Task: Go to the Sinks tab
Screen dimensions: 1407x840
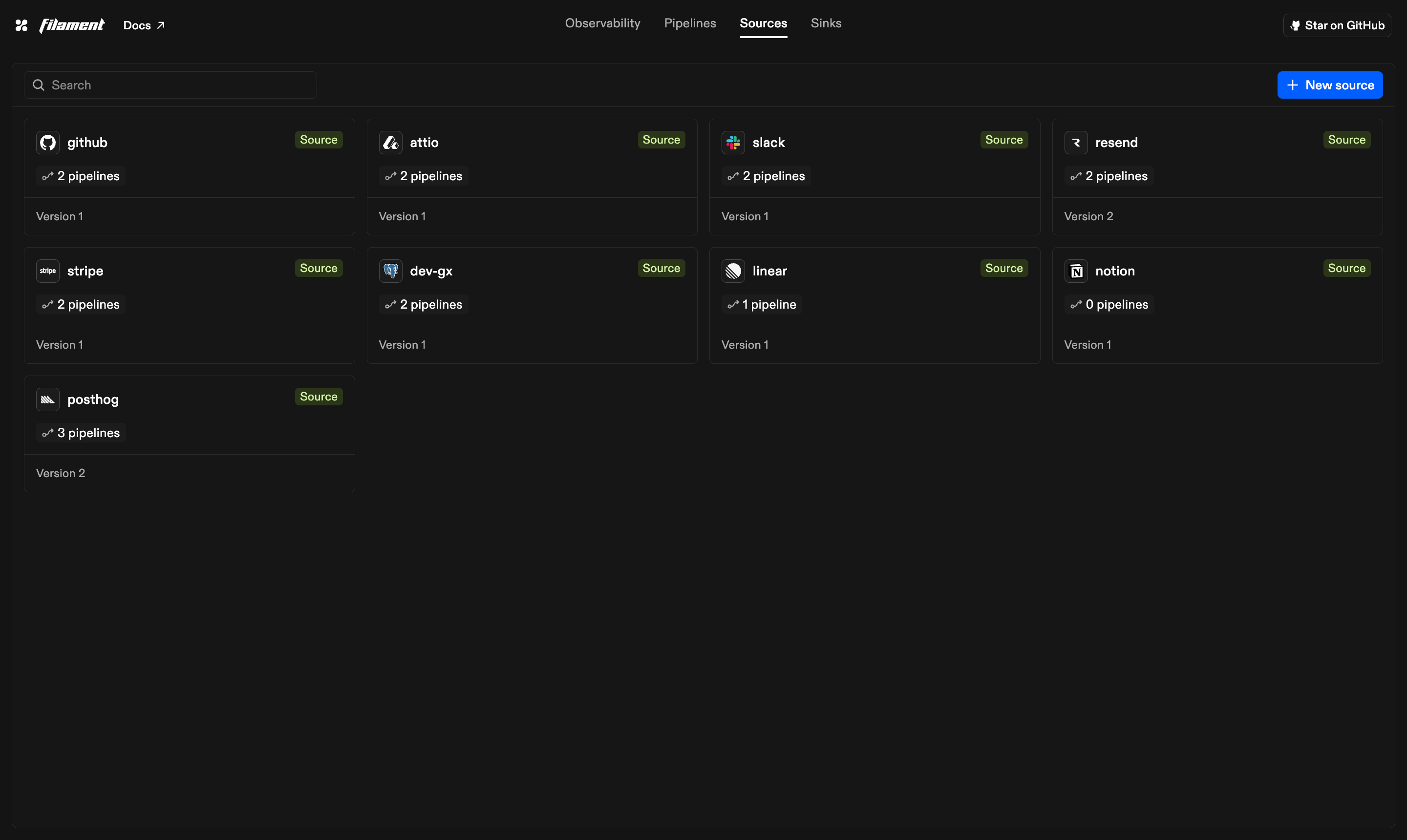Action: [x=826, y=23]
